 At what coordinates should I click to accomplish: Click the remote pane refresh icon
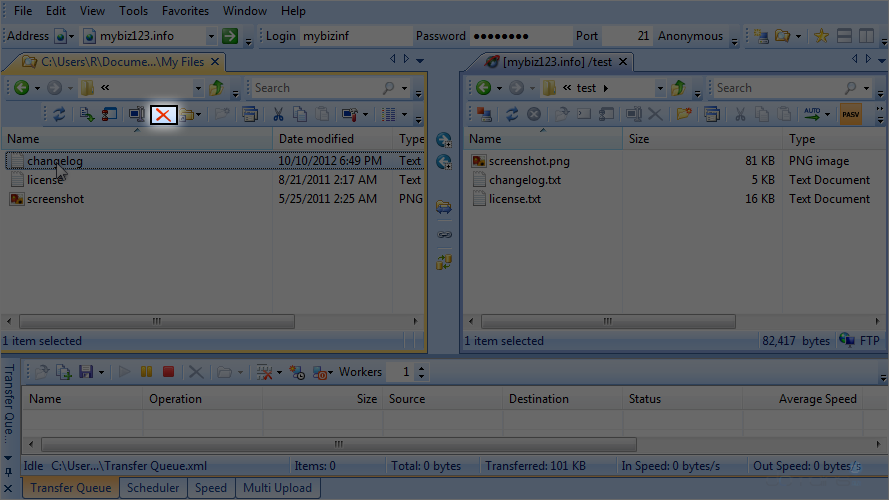click(512, 115)
